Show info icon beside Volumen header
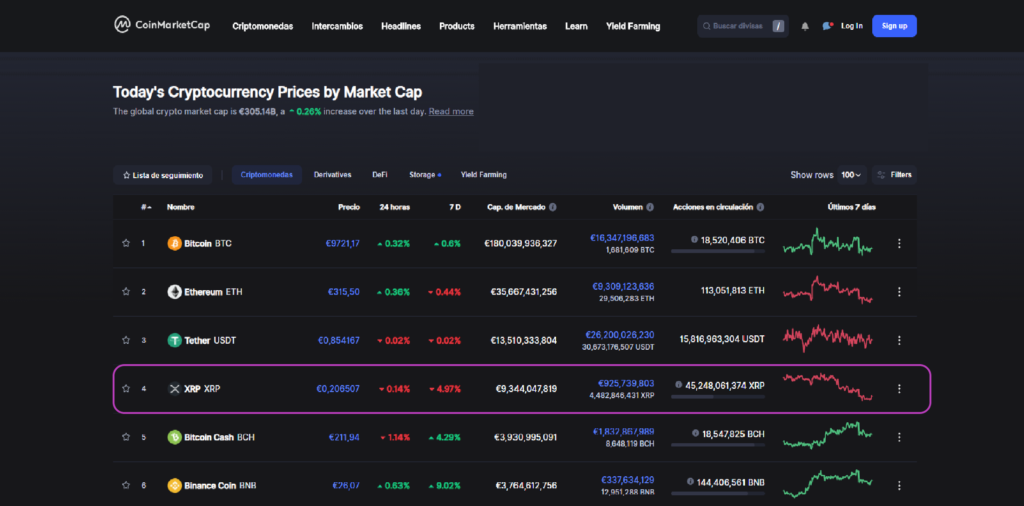The height and width of the screenshot is (506, 1024). click(x=650, y=207)
